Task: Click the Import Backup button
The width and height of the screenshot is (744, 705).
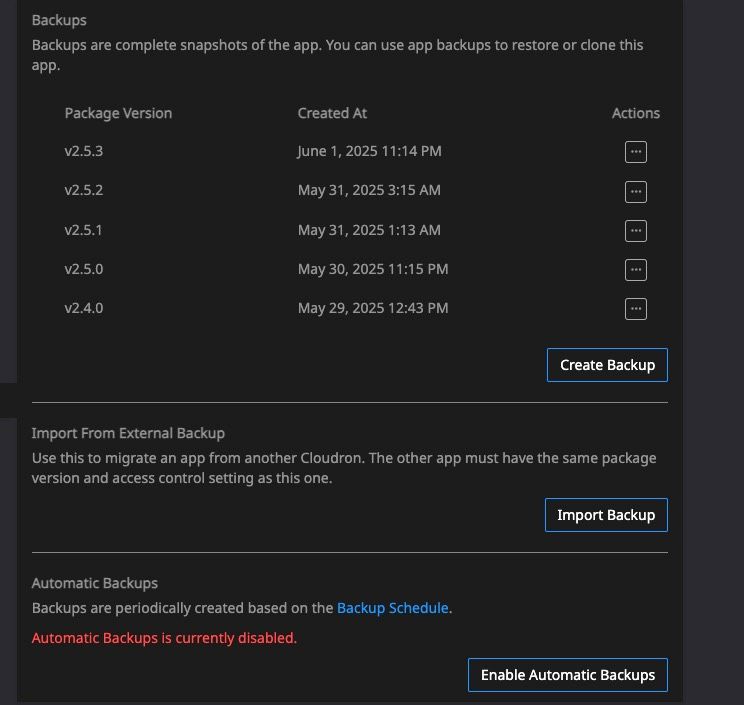Action: (x=606, y=515)
